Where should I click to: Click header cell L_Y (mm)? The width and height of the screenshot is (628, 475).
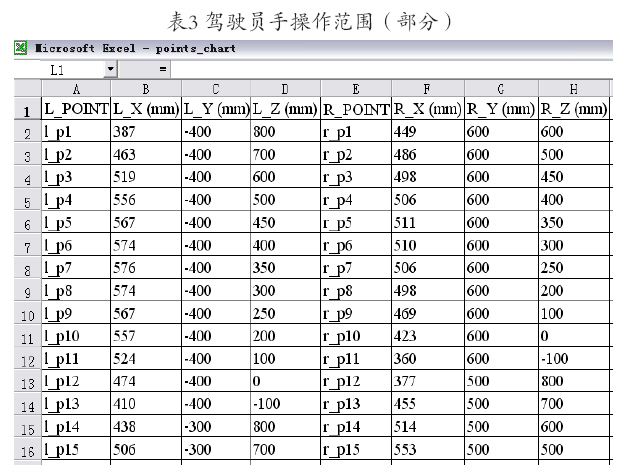[x=216, y=109]
